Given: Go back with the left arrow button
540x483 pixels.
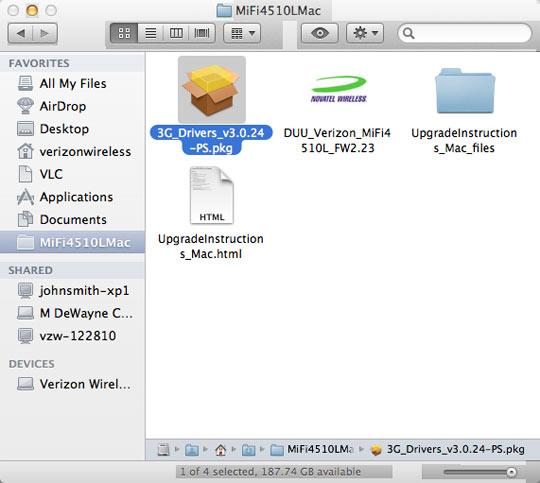Looking at the screenshot, I should click(x=20, y=33).
